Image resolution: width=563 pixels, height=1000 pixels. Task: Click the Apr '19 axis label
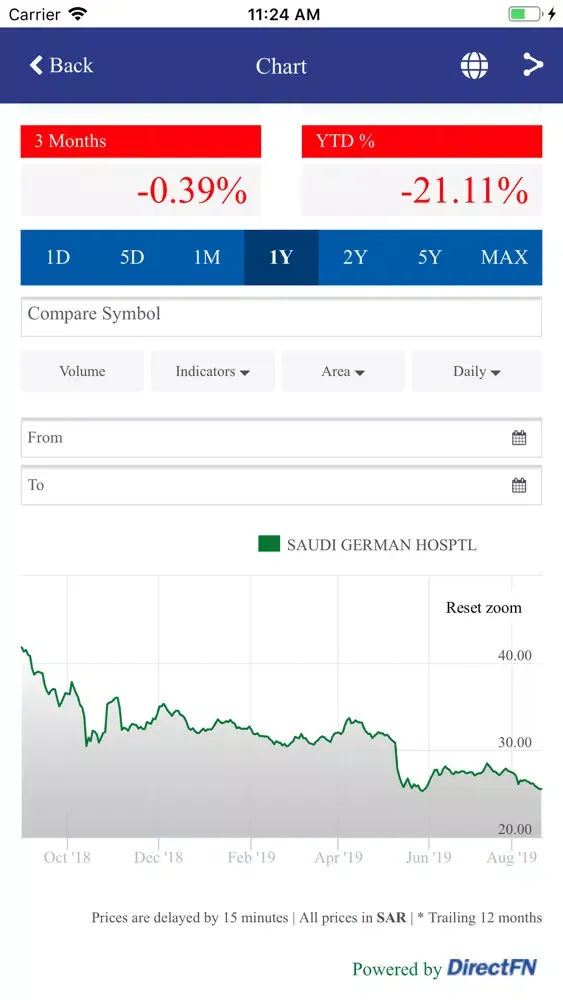pyautogui.click(x=338, y=858)
